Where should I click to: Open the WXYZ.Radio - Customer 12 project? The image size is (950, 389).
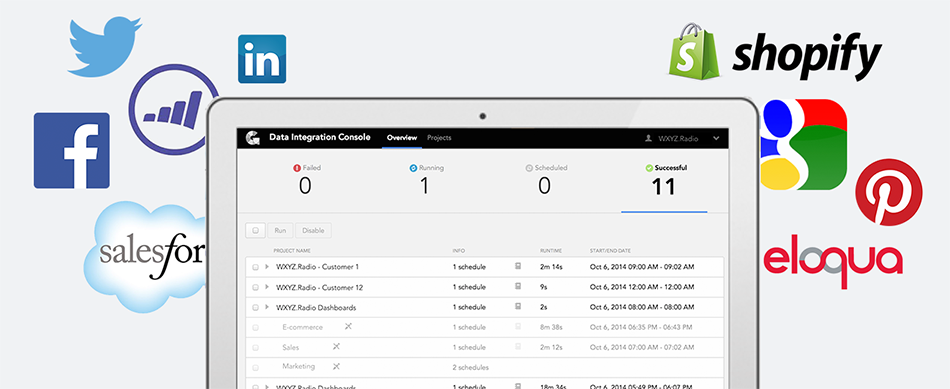pos(319,287)
